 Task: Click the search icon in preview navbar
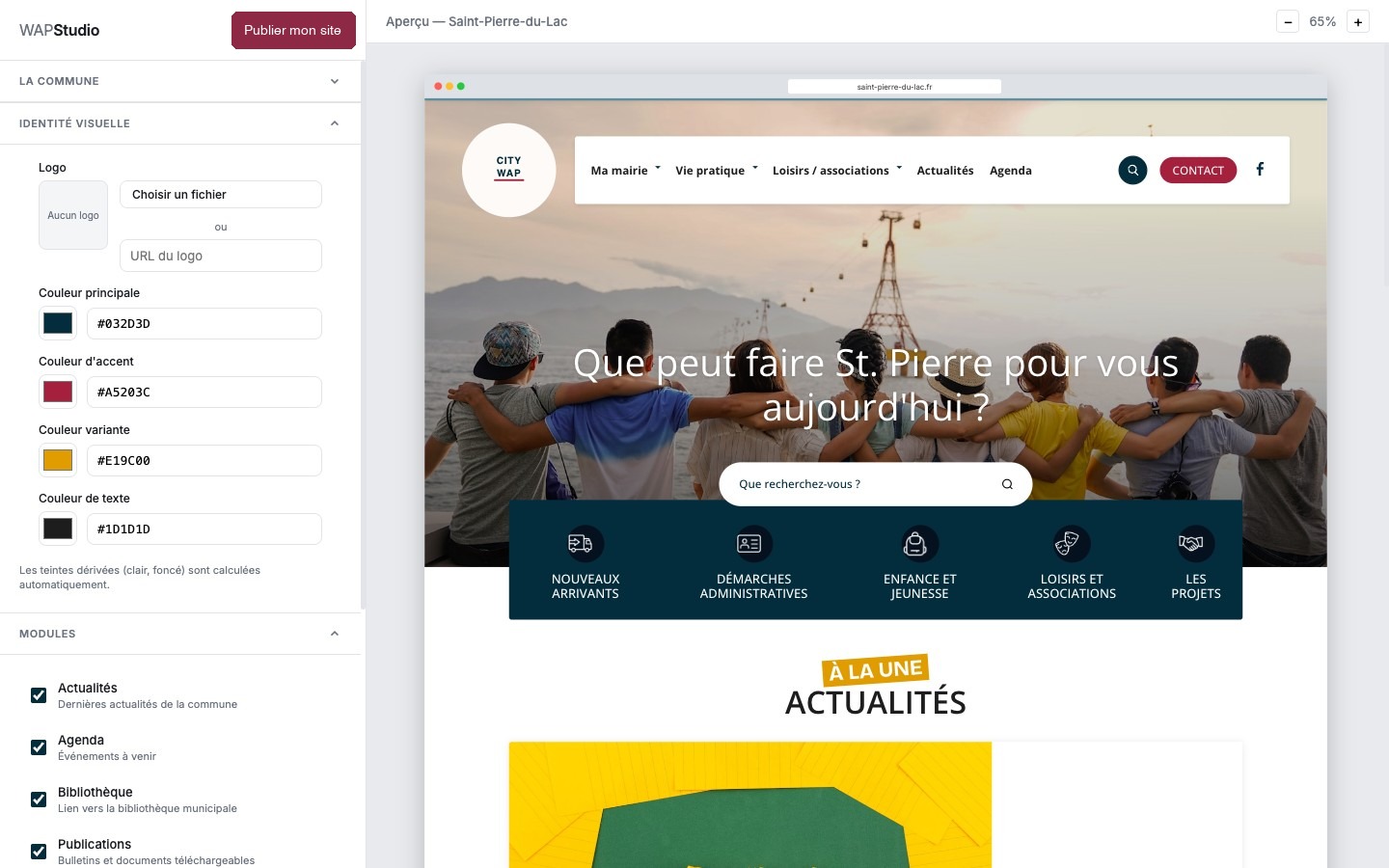1132,171
